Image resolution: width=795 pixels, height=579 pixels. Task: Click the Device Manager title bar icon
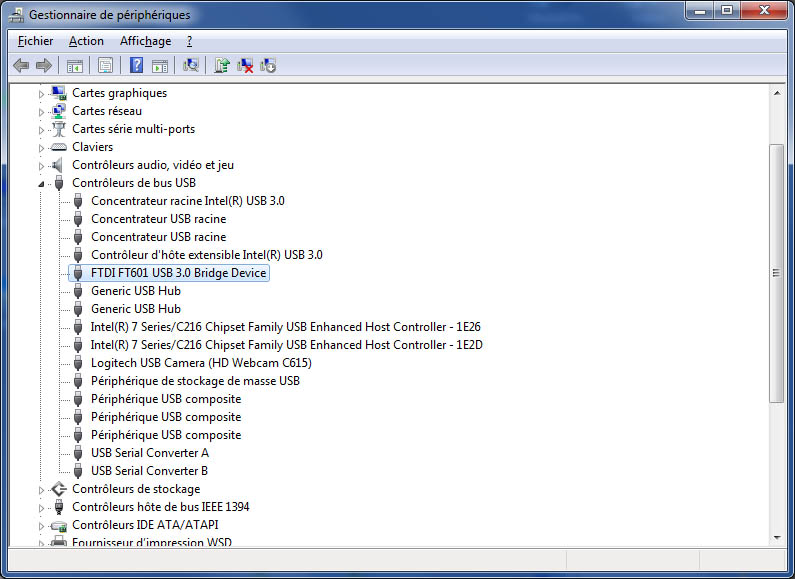click(x=16, y=15)
